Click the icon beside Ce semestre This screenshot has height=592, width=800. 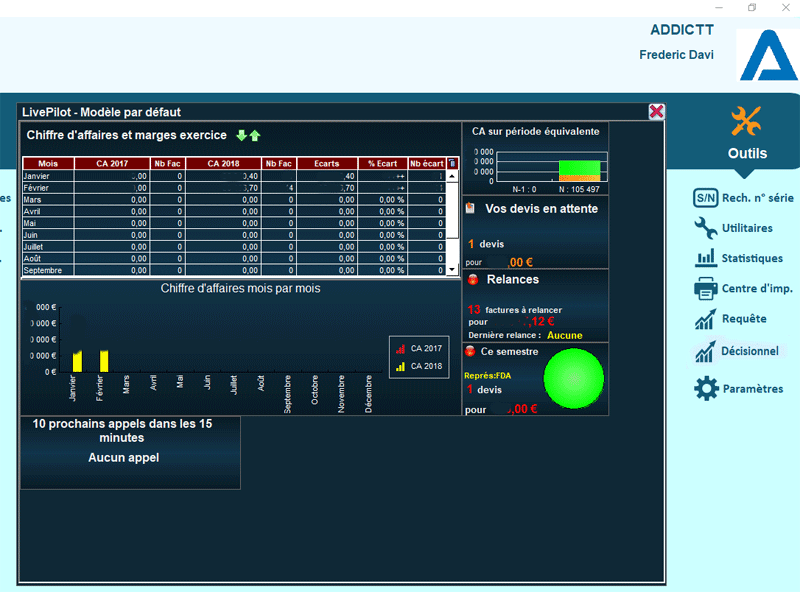[470, 351]
